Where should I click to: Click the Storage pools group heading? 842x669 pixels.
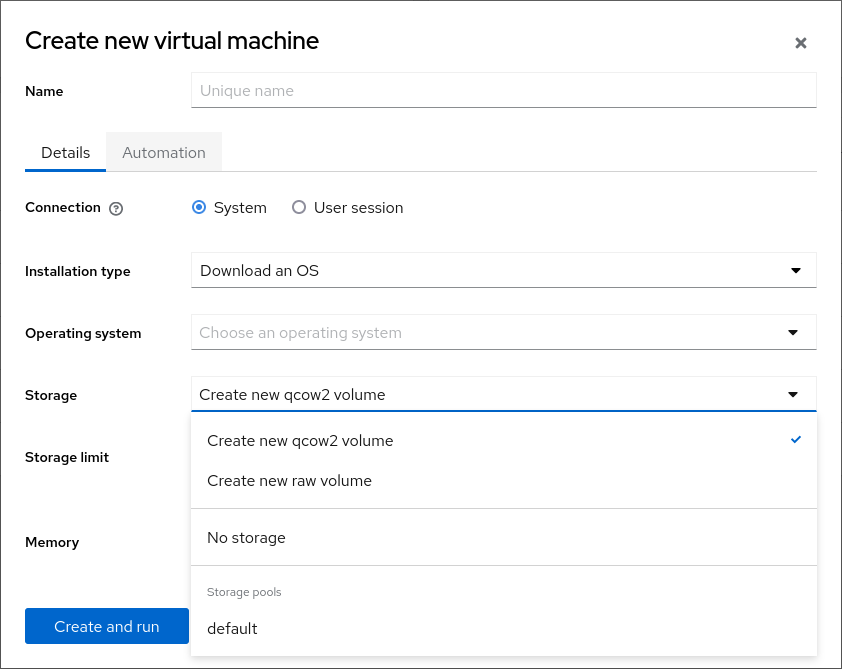pos(244,592)
